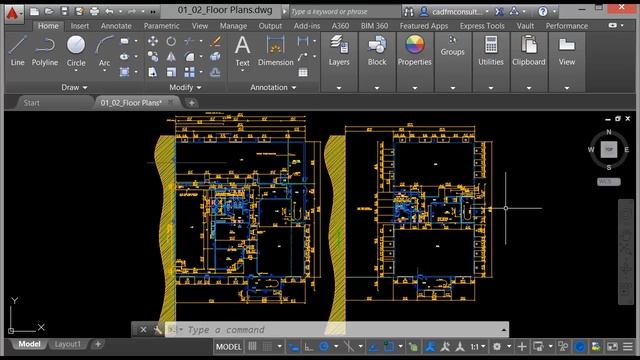The width and height of the screenshot is (640, 360).
Task: Click the Hatch draw icon
Action: (124, 72)
